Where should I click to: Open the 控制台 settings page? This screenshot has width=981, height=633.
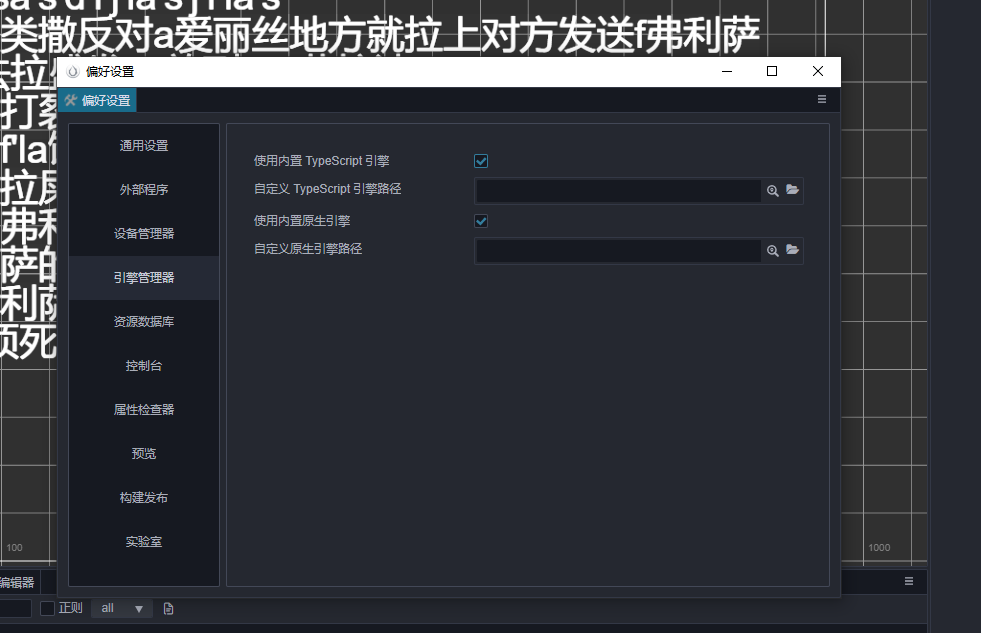point(144,366)
